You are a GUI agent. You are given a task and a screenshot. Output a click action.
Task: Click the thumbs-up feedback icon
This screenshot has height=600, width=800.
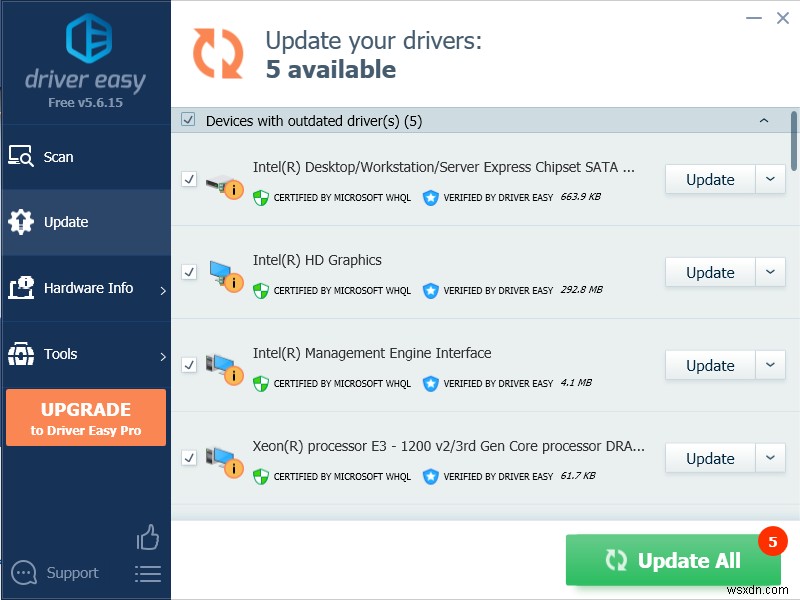pyautogui.click(x=147, y=537)
